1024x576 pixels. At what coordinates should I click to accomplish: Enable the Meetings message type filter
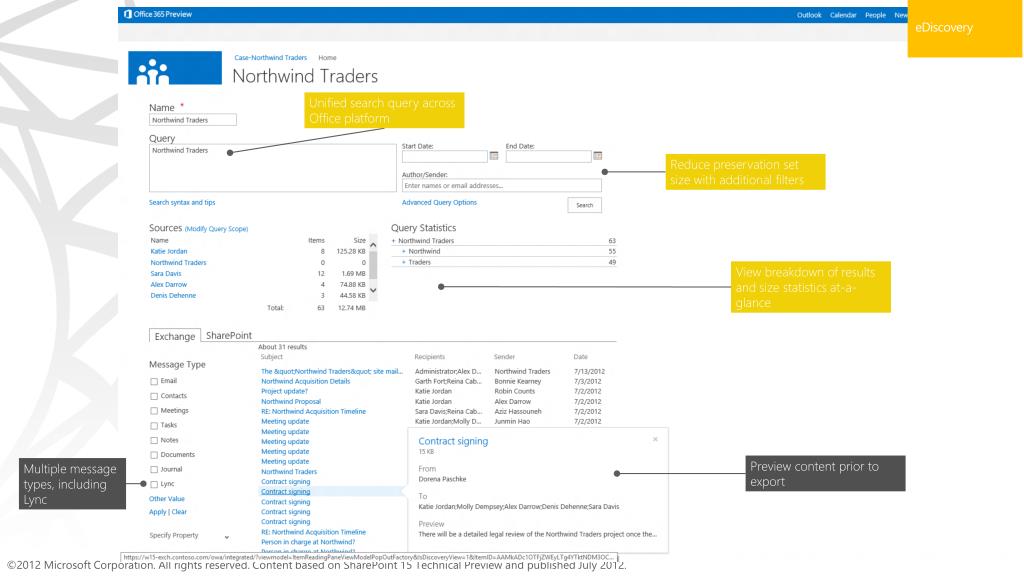[154, 411]
